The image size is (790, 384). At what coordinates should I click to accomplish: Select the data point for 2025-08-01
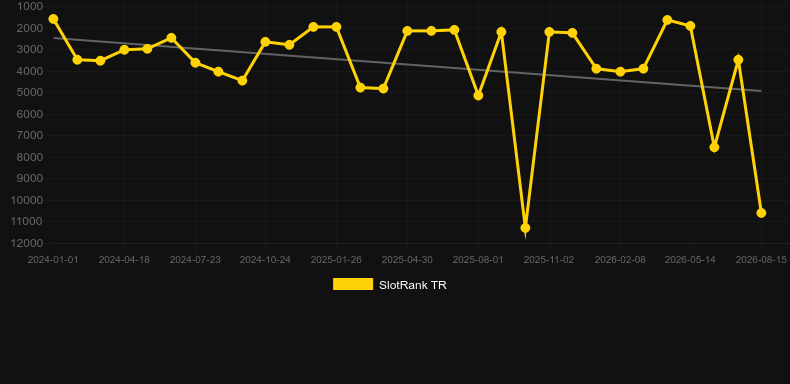click(478, 95)
